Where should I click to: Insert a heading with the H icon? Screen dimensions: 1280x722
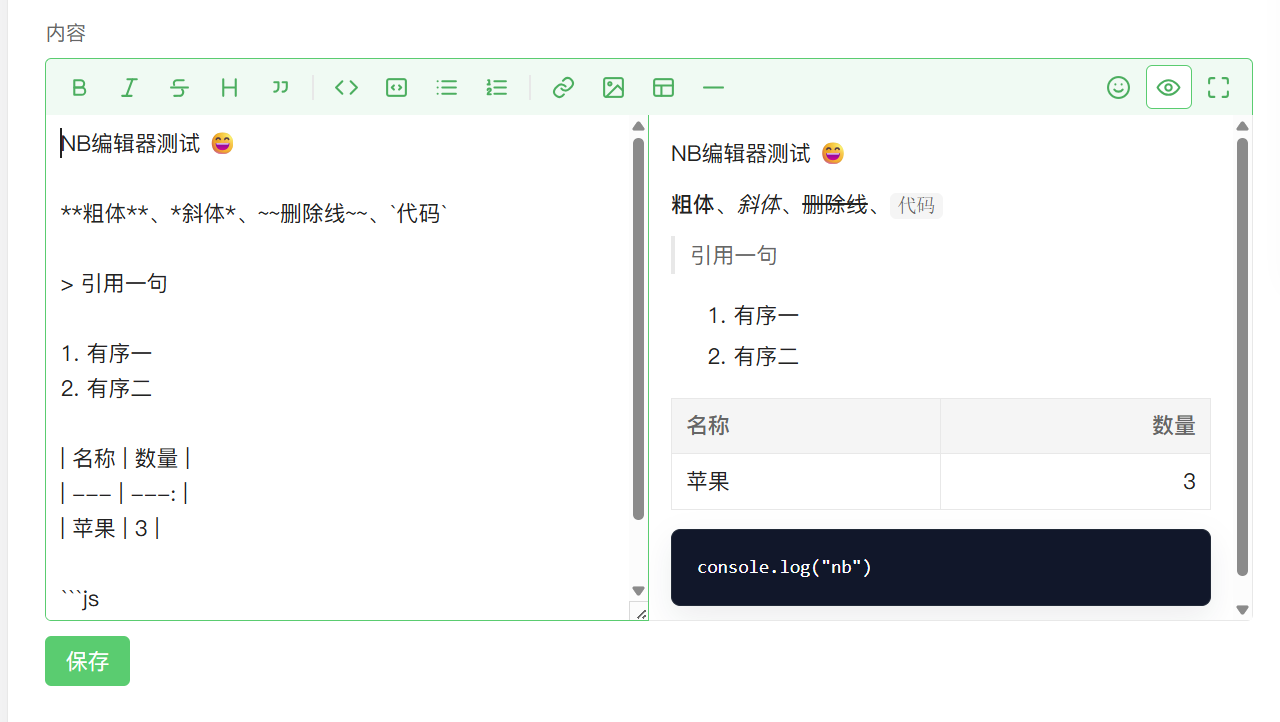[x=229, y=88]
